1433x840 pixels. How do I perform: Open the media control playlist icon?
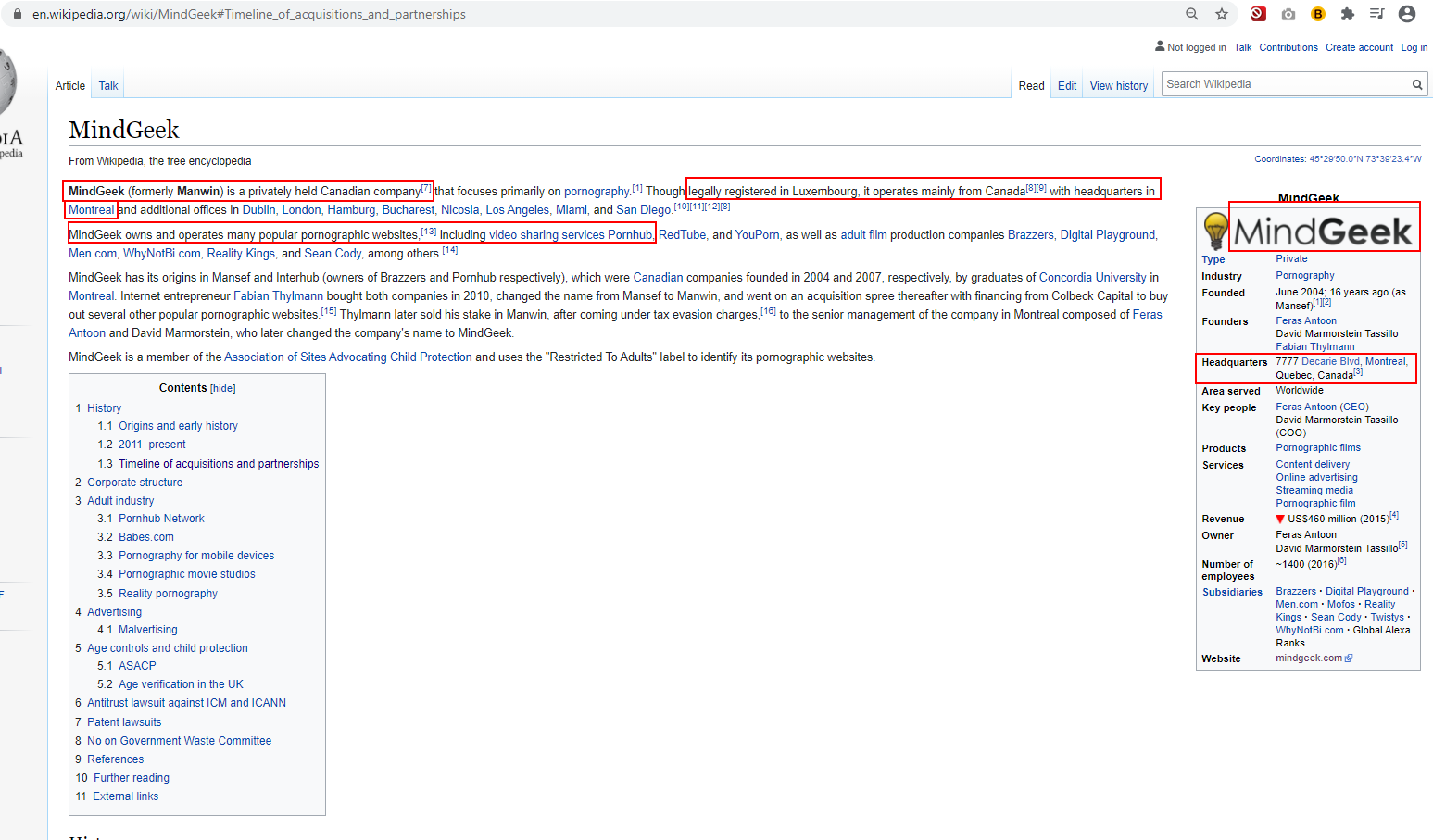[1377, 14]
